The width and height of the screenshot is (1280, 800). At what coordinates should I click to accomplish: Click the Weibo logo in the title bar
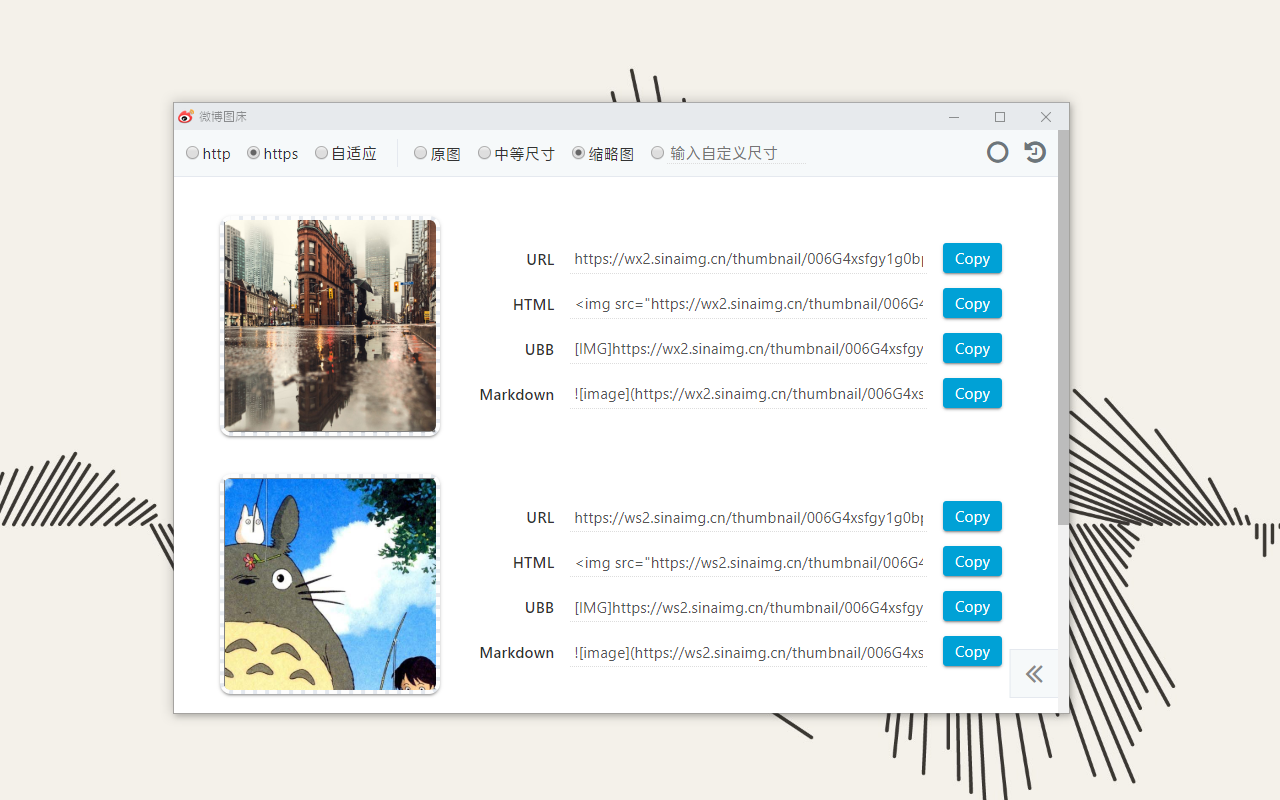coord(185,116)
